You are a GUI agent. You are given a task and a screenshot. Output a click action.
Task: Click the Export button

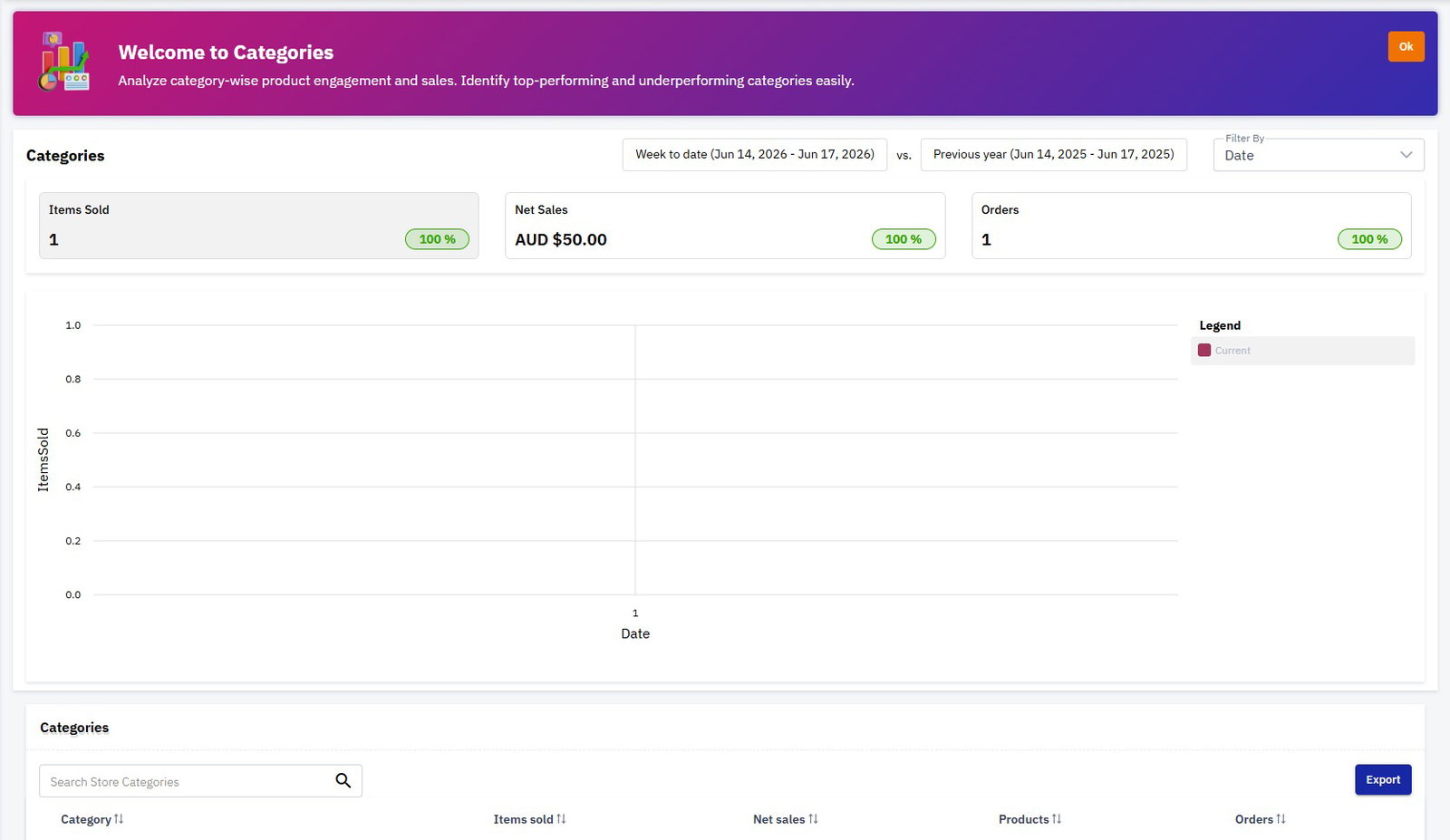coord(1383,780)
